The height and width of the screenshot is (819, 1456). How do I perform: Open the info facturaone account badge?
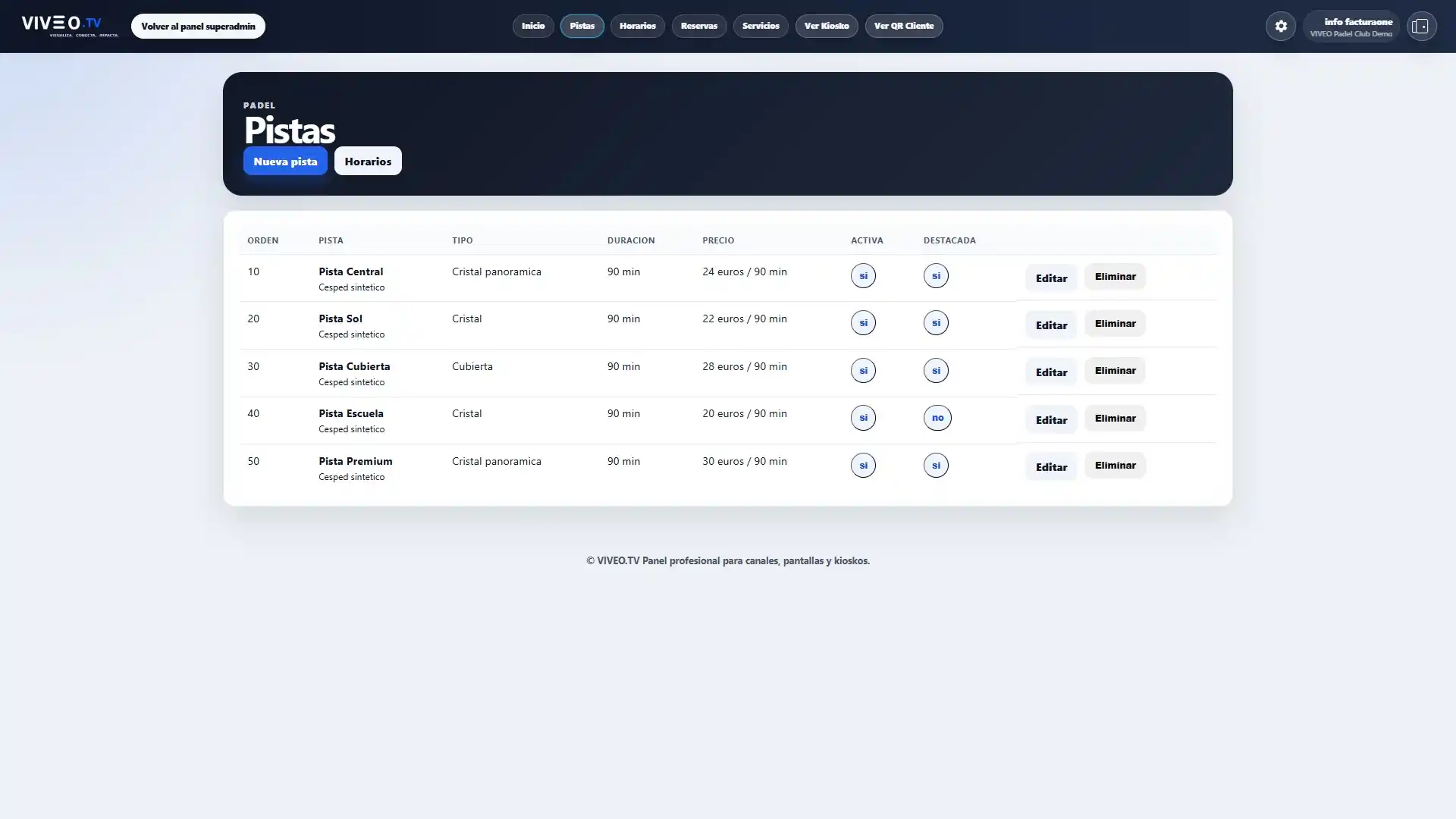pyautogui.click(x=1351, y=27)
